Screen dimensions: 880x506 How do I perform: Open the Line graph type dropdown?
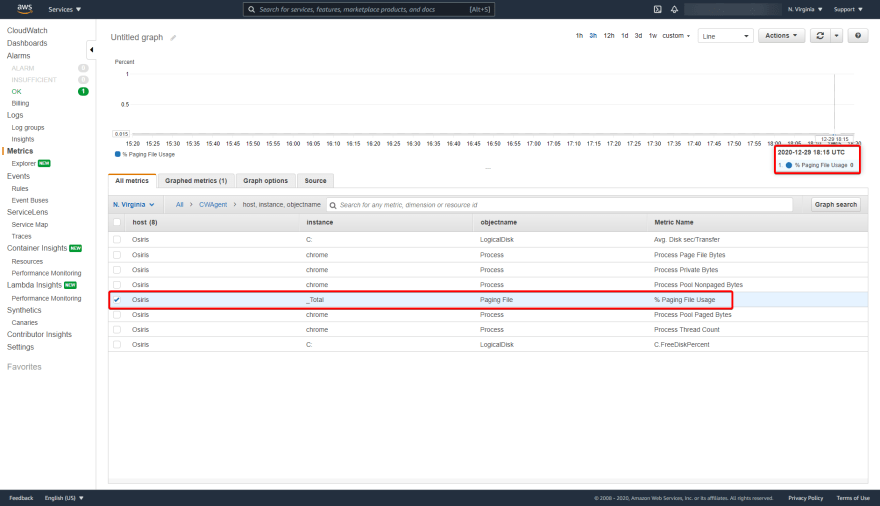(725, 36)
